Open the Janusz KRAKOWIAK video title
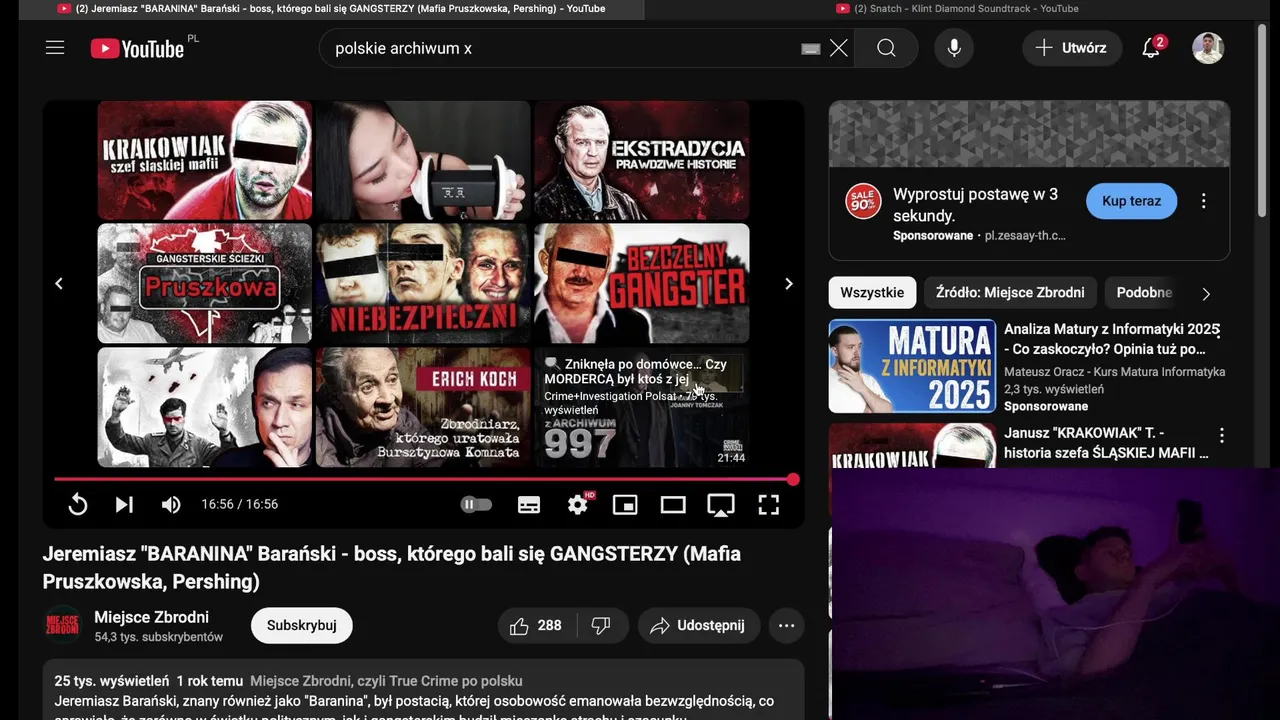 [x=1106, y=443]
